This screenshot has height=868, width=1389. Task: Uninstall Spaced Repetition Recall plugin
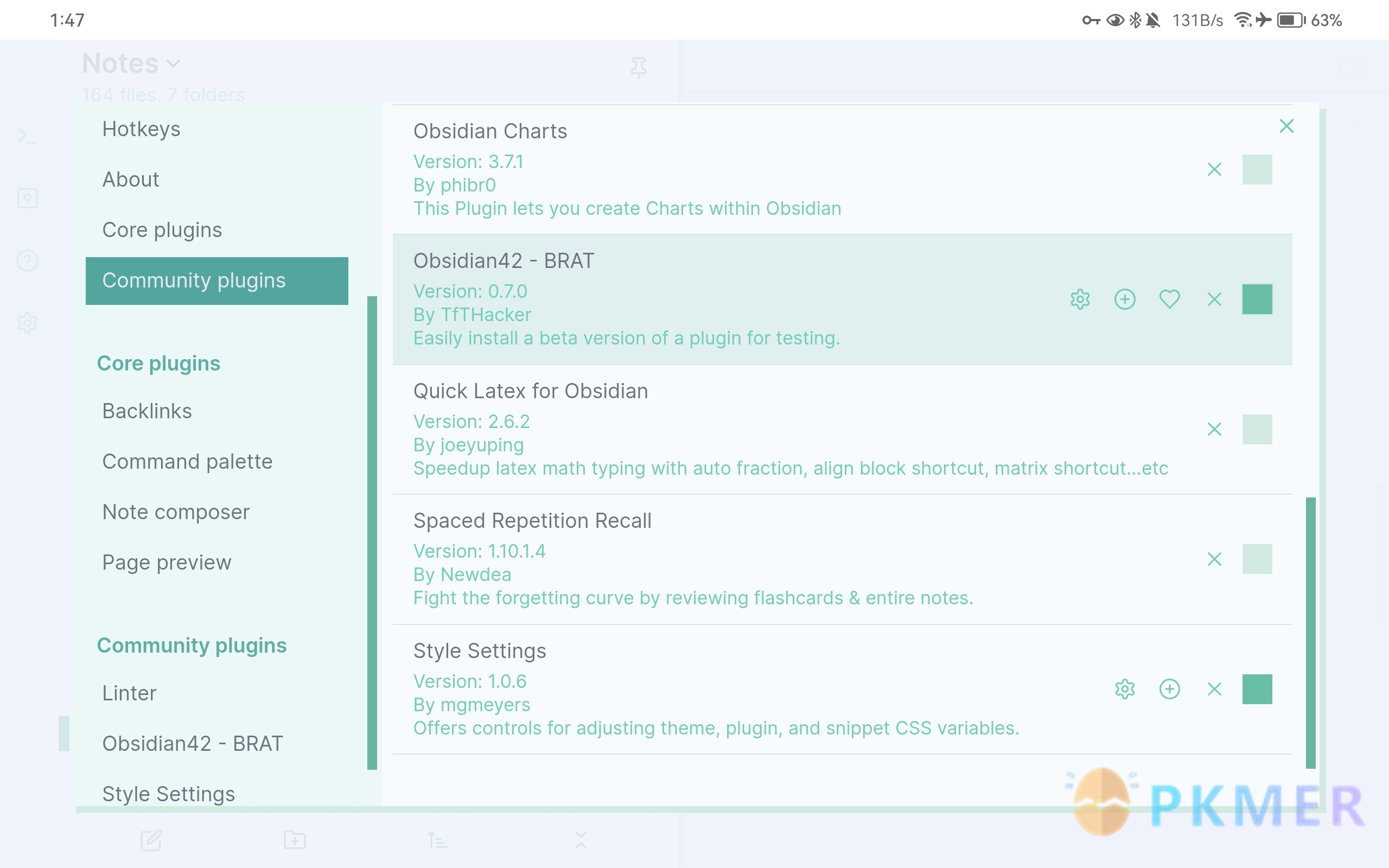1214,559
